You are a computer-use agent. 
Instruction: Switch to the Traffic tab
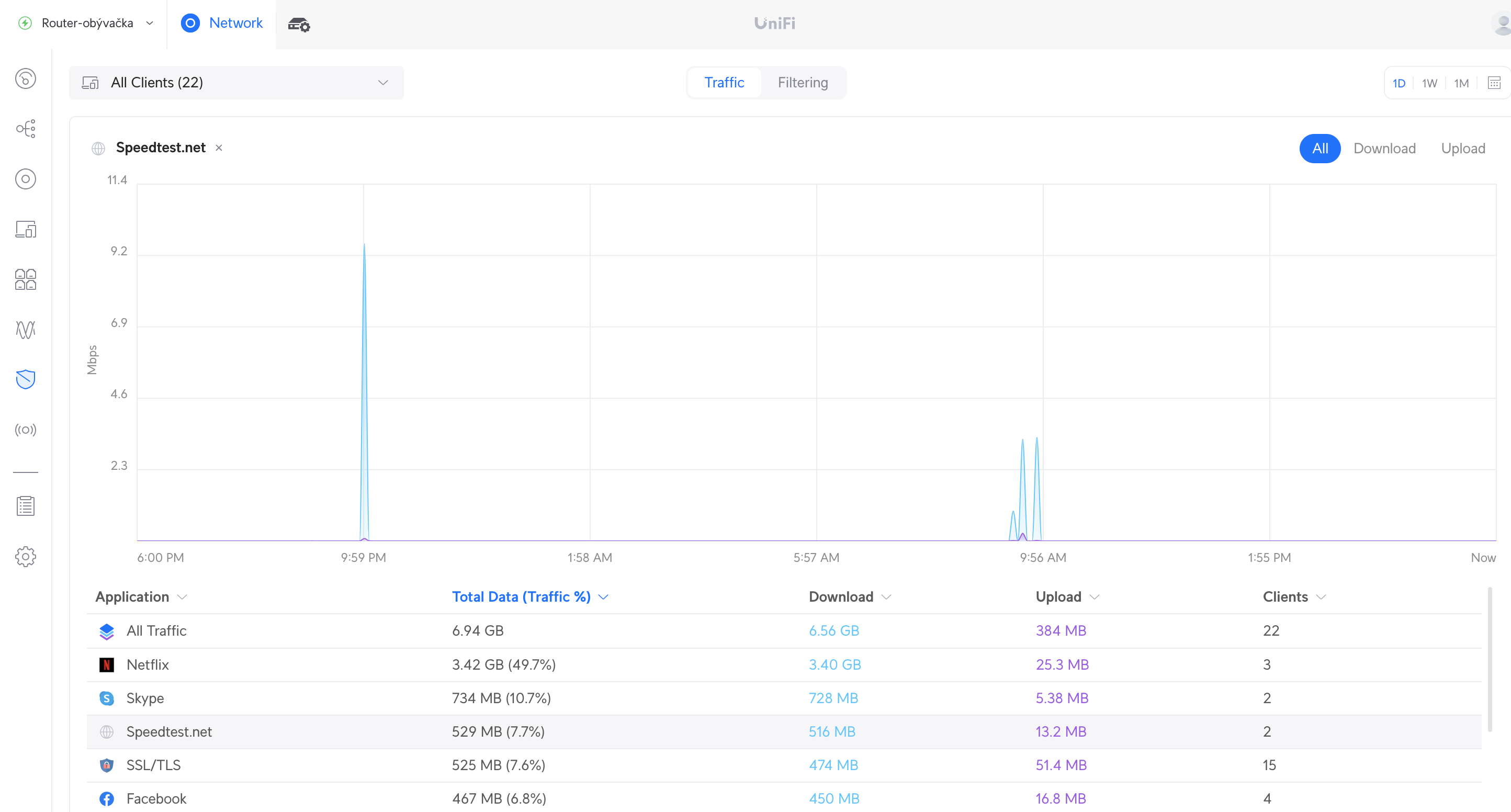(724, 83)
